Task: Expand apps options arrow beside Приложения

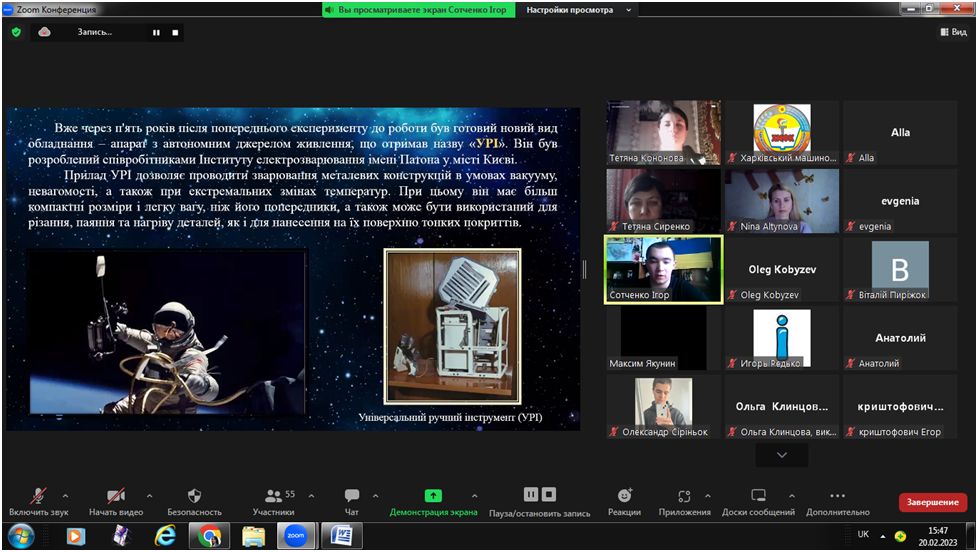Action: (707, 496)
